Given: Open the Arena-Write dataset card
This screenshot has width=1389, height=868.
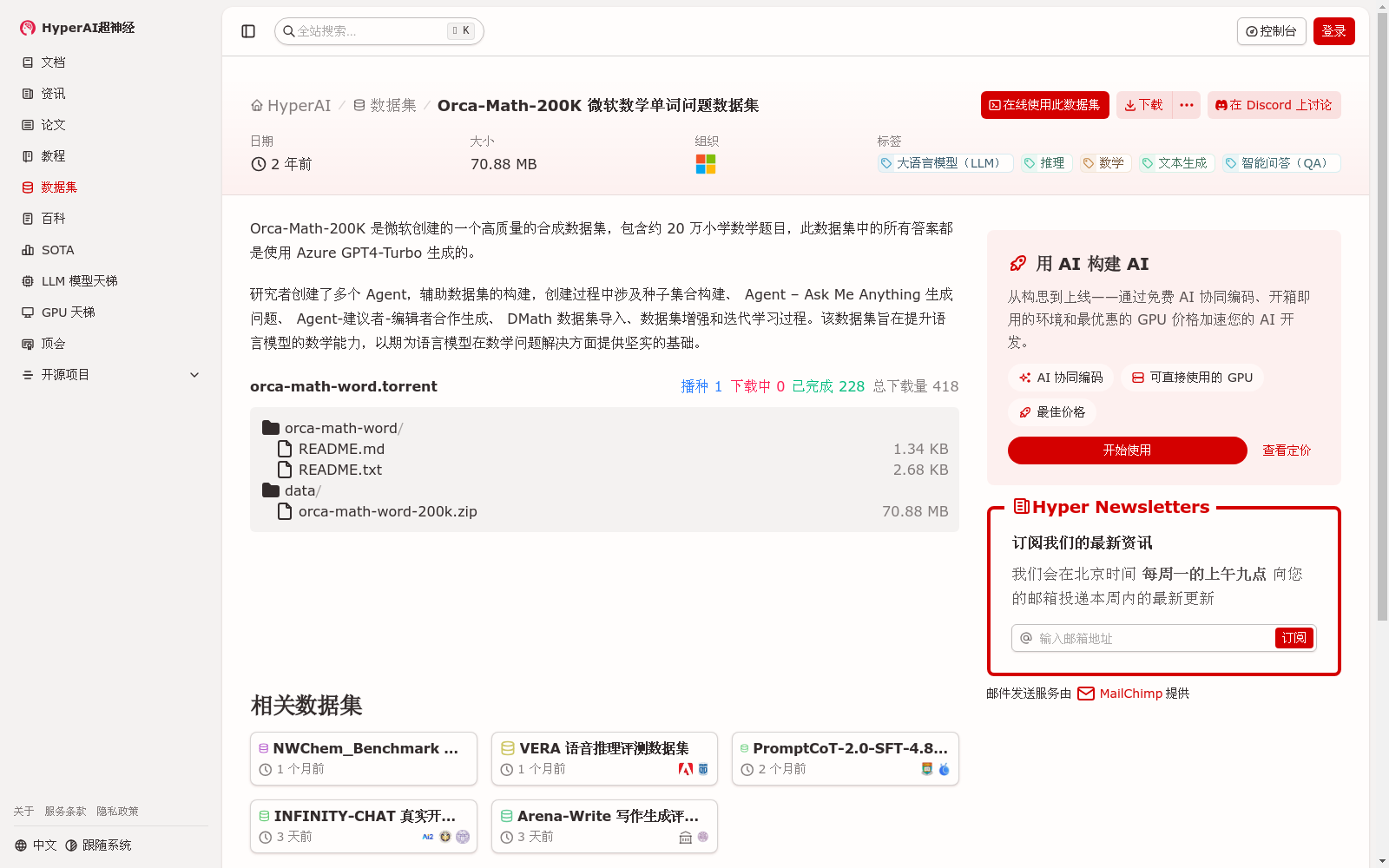Looking at the screenshot, I should click(x=604, y=826).
